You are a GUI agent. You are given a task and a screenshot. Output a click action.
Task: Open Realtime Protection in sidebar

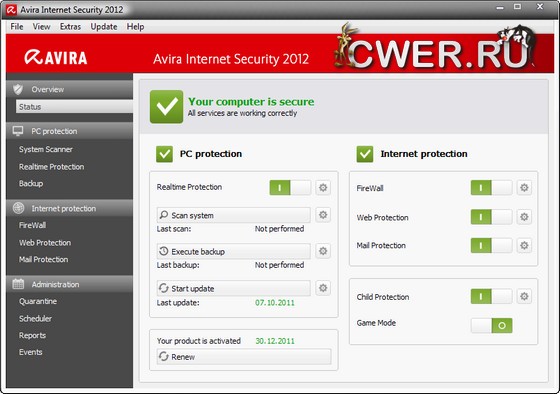(51, 166)
